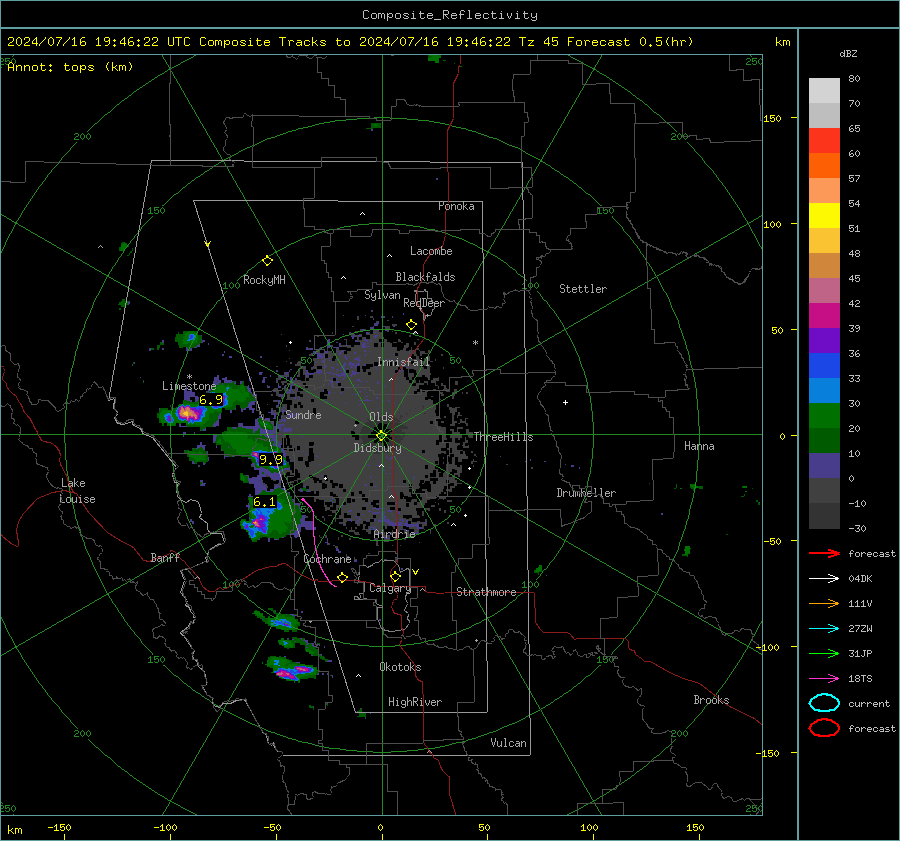Click the storm cell core below the 6.1 label

[x=259, y=523]
